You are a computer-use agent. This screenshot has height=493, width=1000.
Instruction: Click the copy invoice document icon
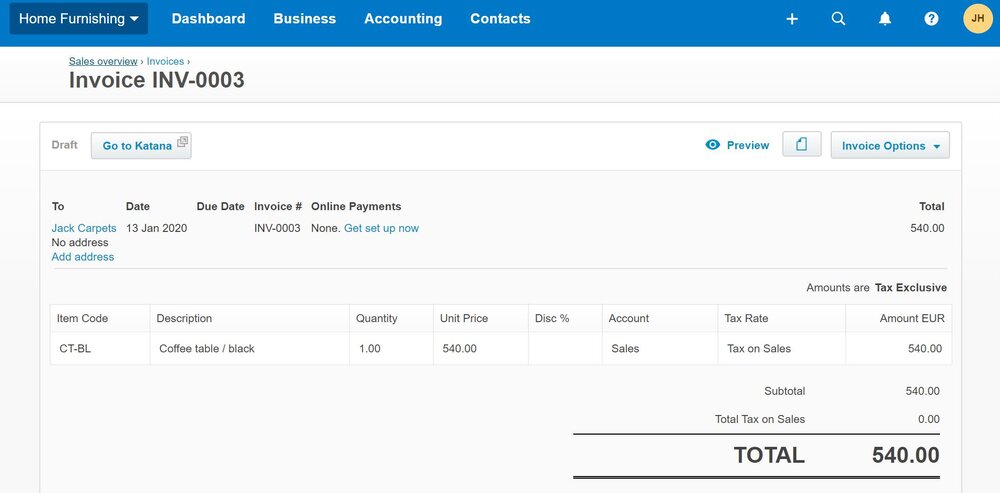802,145
